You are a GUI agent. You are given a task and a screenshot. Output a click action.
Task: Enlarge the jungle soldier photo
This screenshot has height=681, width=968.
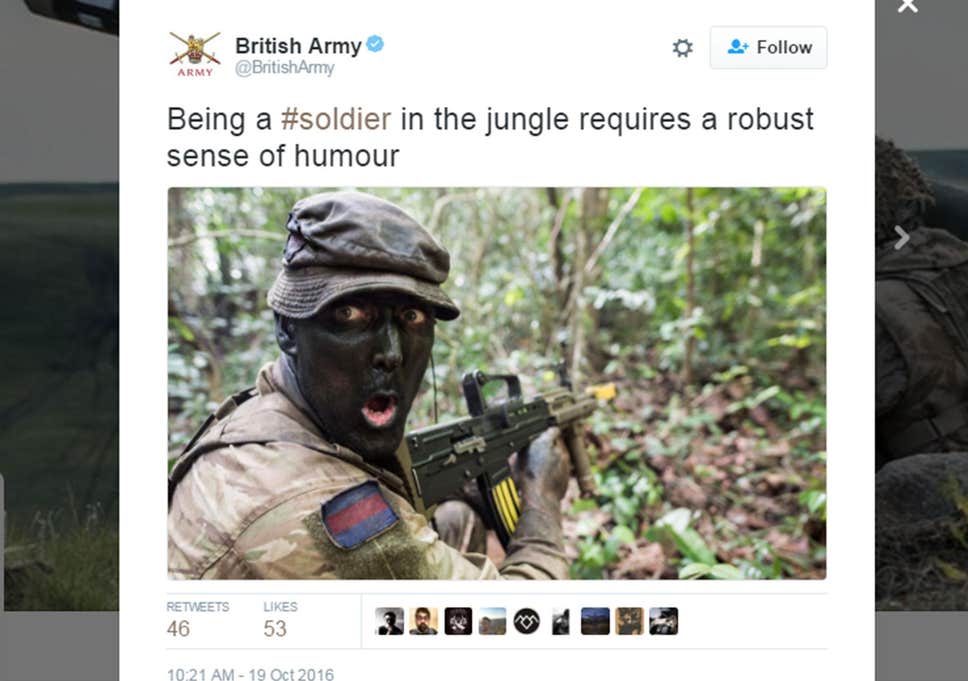pos(496,383)
